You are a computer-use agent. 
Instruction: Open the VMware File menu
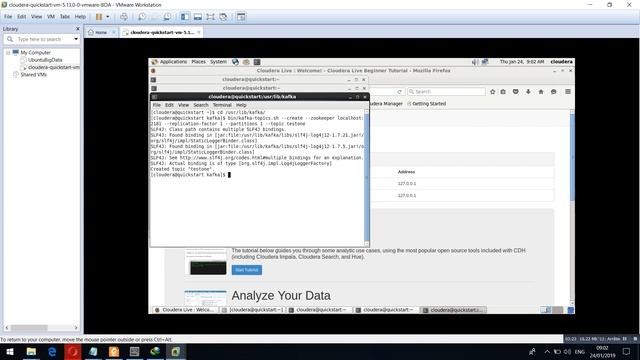8,17
